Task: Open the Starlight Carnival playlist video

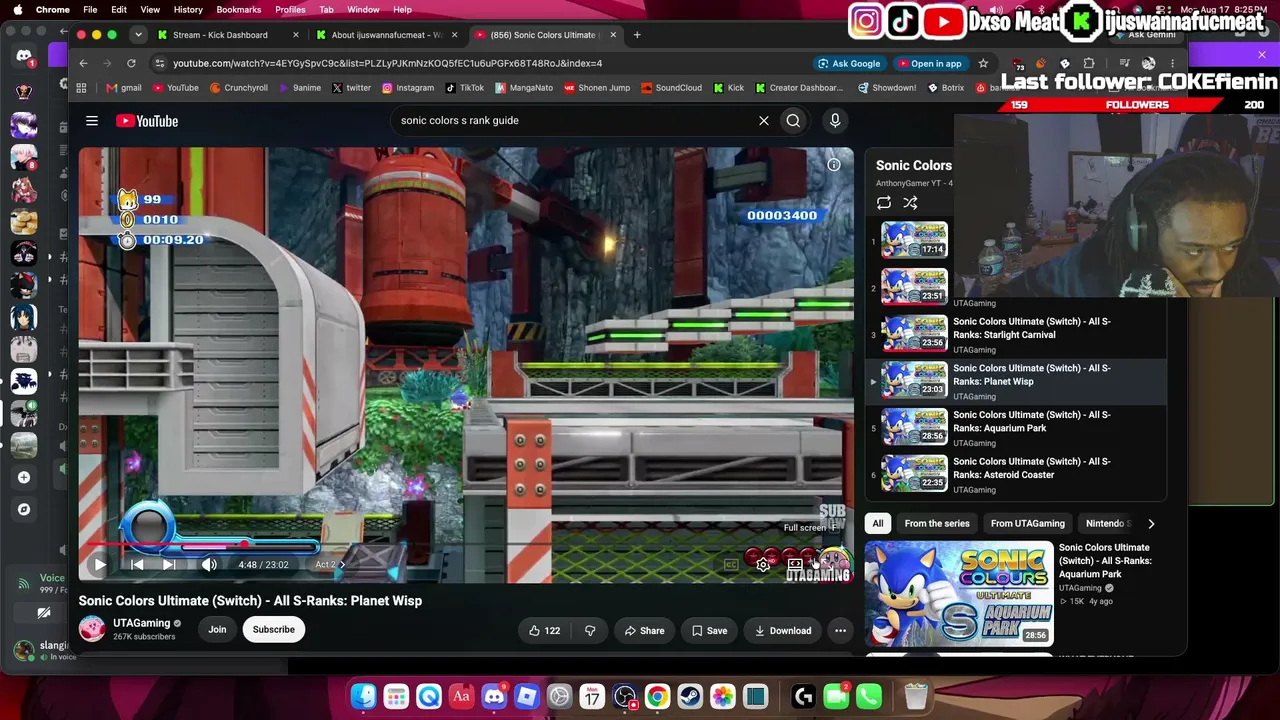Action: coord(1016,335)
